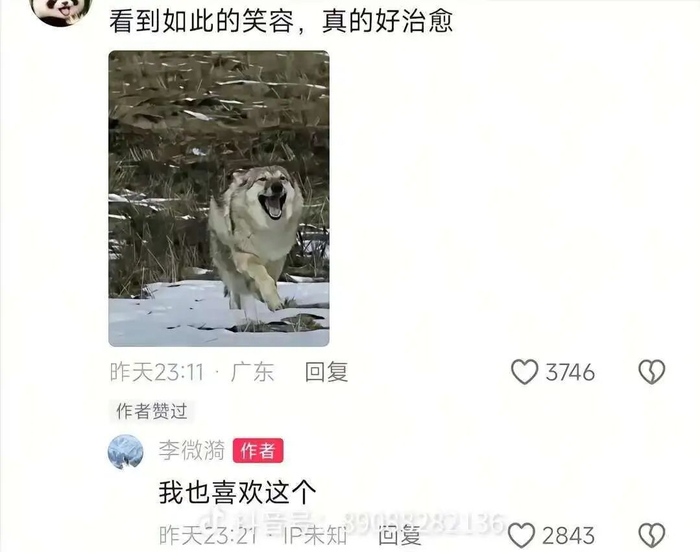This screenshot has width=700, height=552.
Task: Dislike the wolf photo comment via broken heart
Action: tap(652, 372)
